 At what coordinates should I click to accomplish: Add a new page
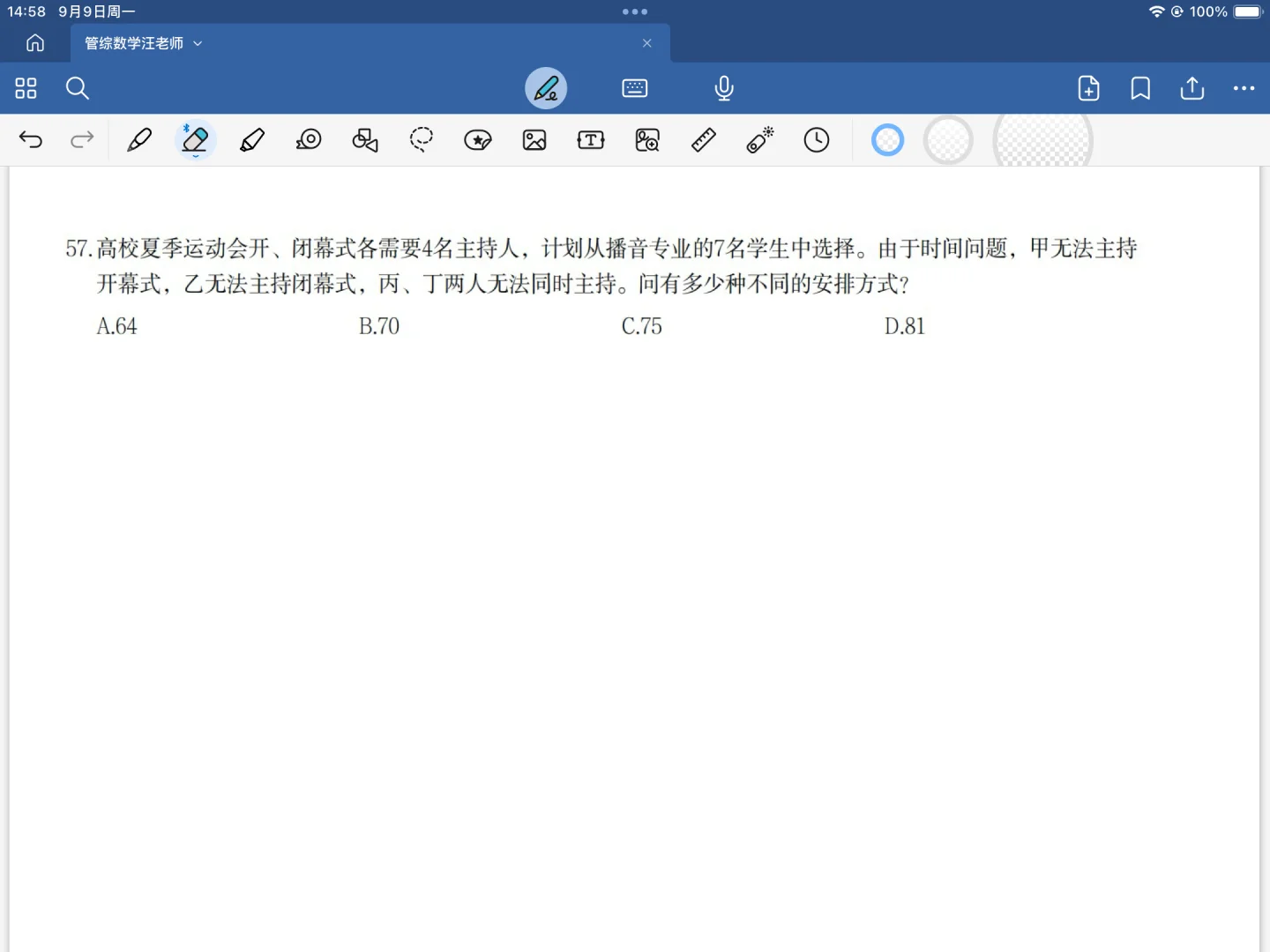(x=1089, y=88)
